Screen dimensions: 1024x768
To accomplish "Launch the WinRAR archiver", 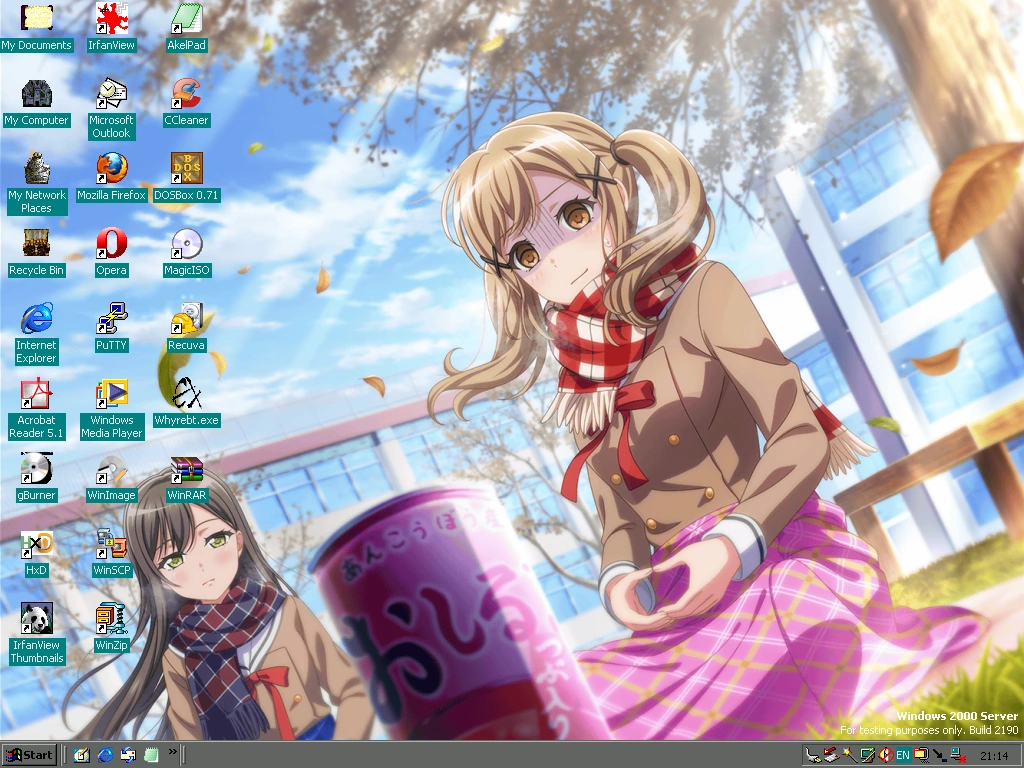I will coord(185,470).
